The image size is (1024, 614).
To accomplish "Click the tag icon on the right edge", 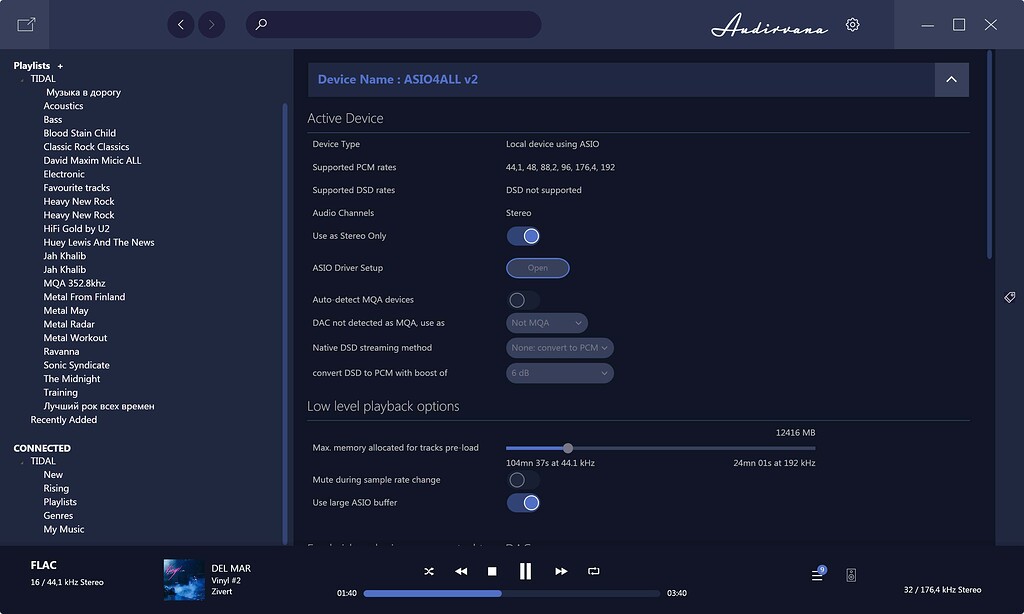I will 1010,297.
